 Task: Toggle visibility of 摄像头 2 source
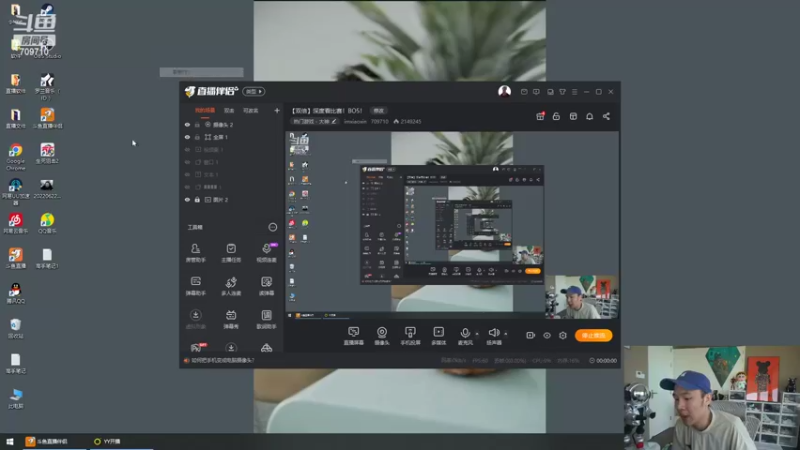pyautogui.click(x=187, y=124)
